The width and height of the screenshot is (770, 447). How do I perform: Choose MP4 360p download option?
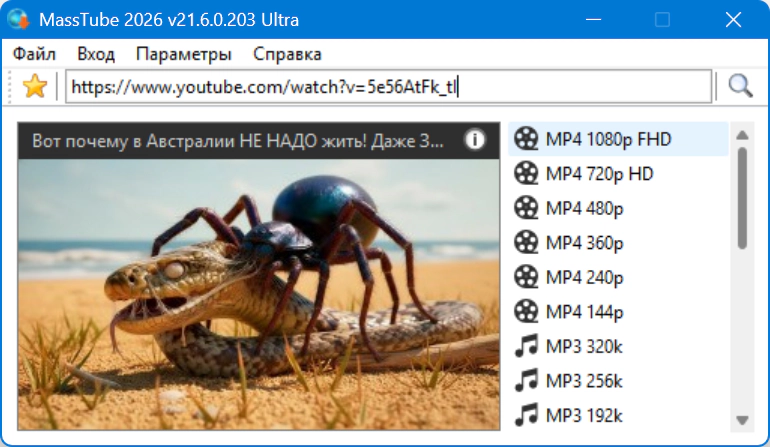[x=584, y=243]
